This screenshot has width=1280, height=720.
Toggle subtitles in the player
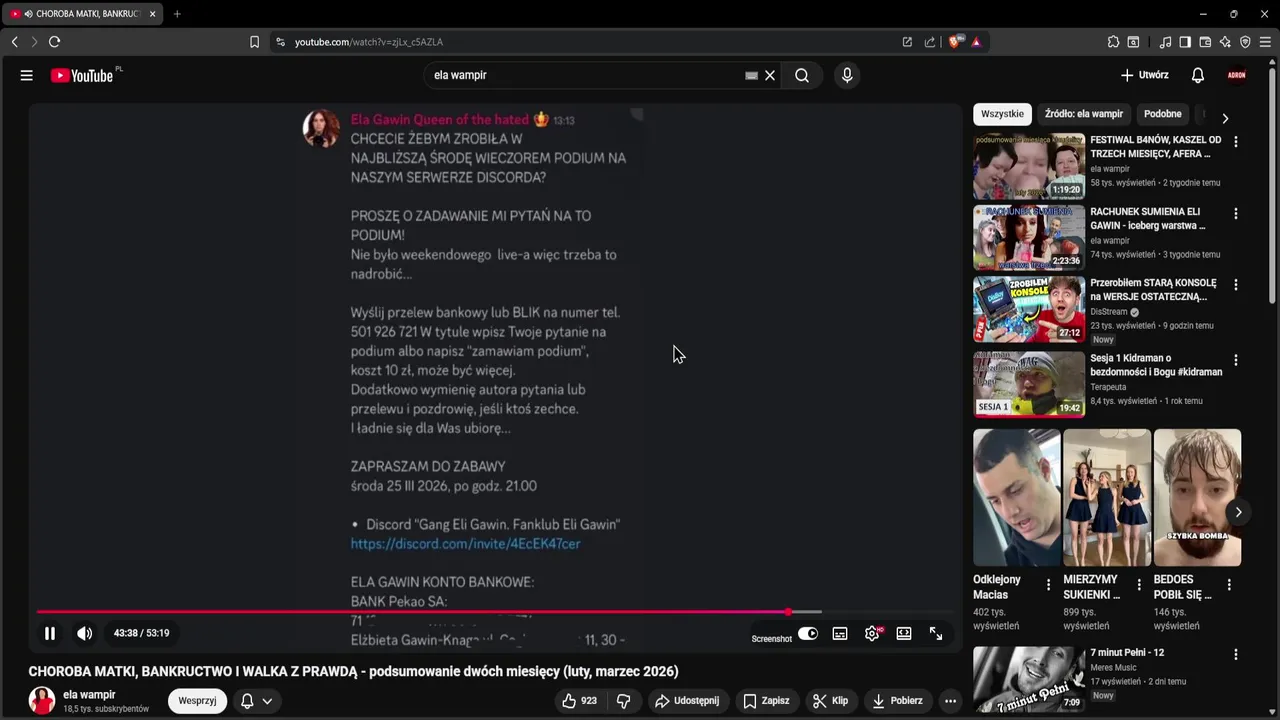point(840,633)
